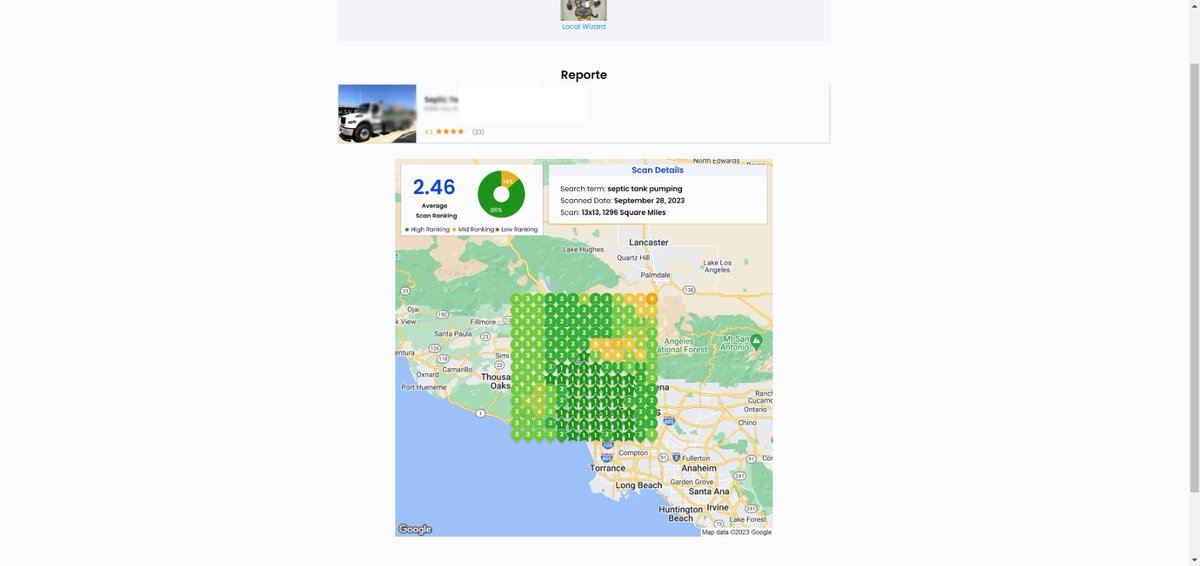Screen dimensions: 1200x566
Task: Click the Santa Ana map label
Action: tap(708, 491)
